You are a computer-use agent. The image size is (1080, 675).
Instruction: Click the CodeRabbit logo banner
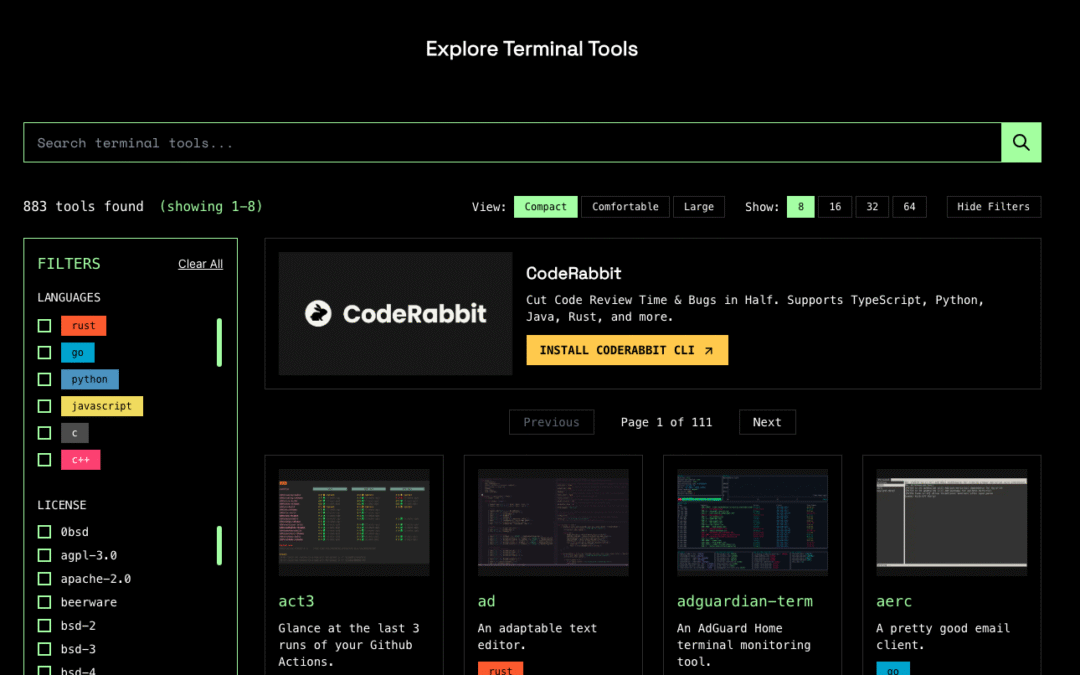pos(395,313)
